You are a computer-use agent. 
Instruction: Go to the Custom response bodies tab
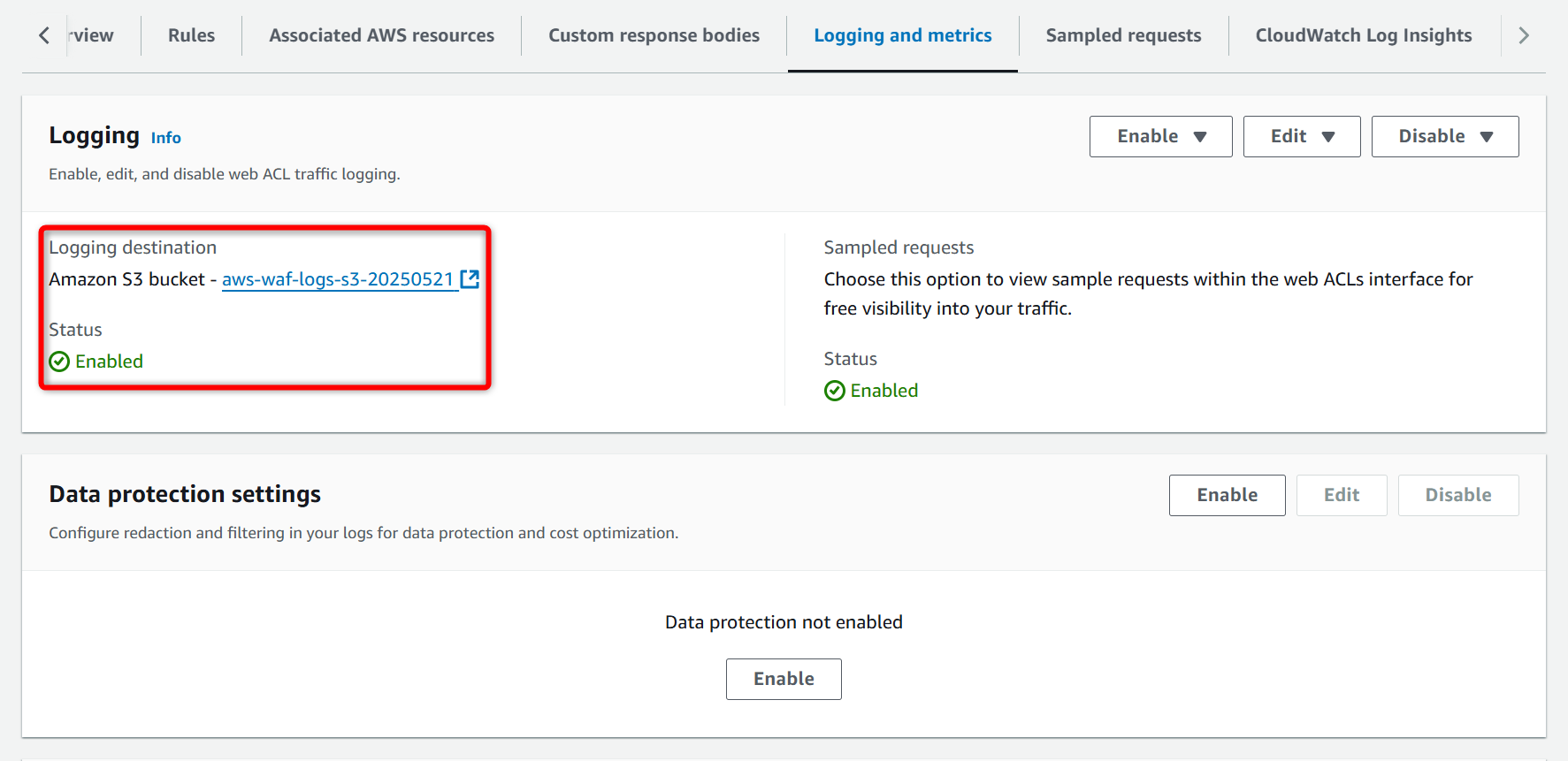(x=654, y=35)
